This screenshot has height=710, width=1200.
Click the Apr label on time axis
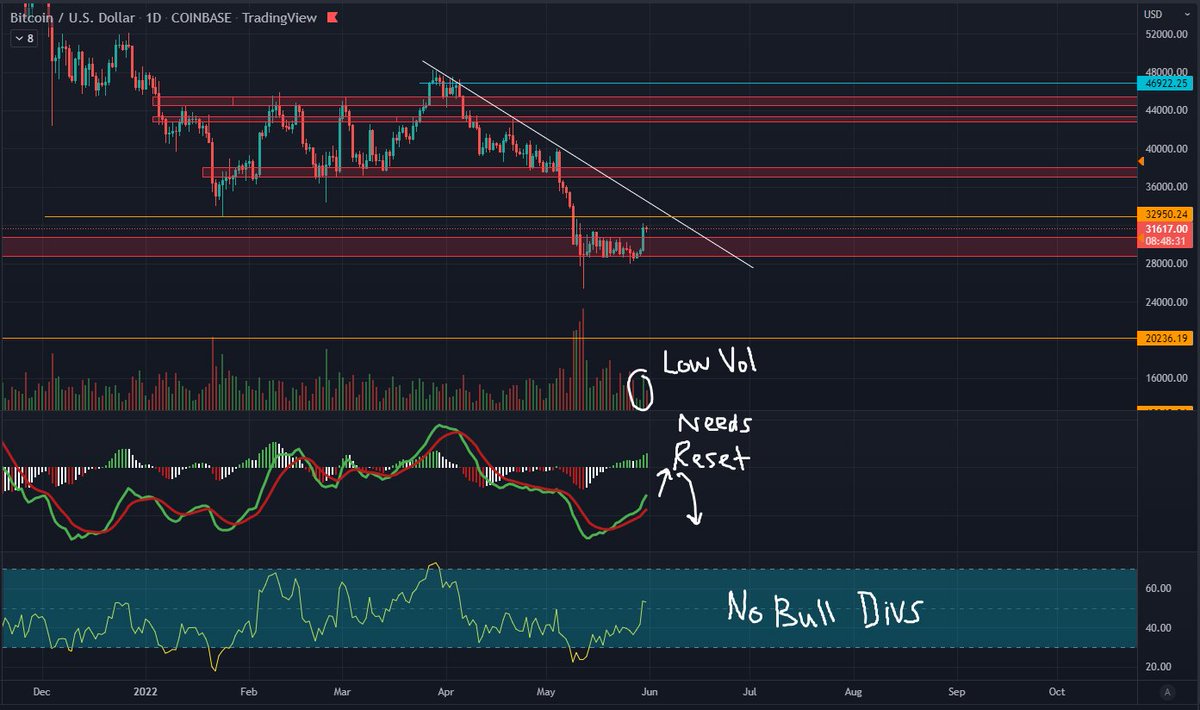[446, 691]
